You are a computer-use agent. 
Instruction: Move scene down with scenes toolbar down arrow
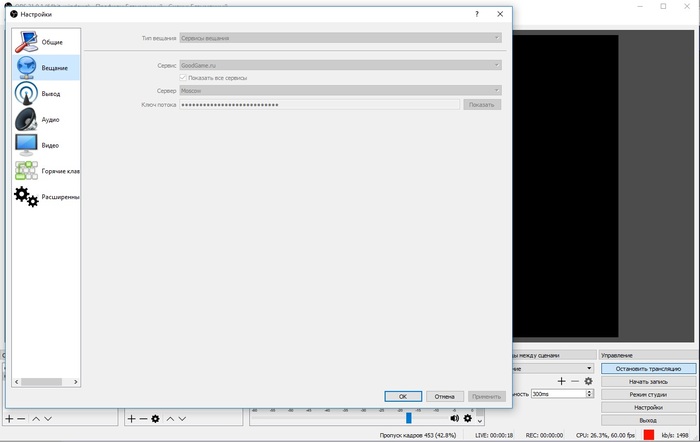point(48,419)
